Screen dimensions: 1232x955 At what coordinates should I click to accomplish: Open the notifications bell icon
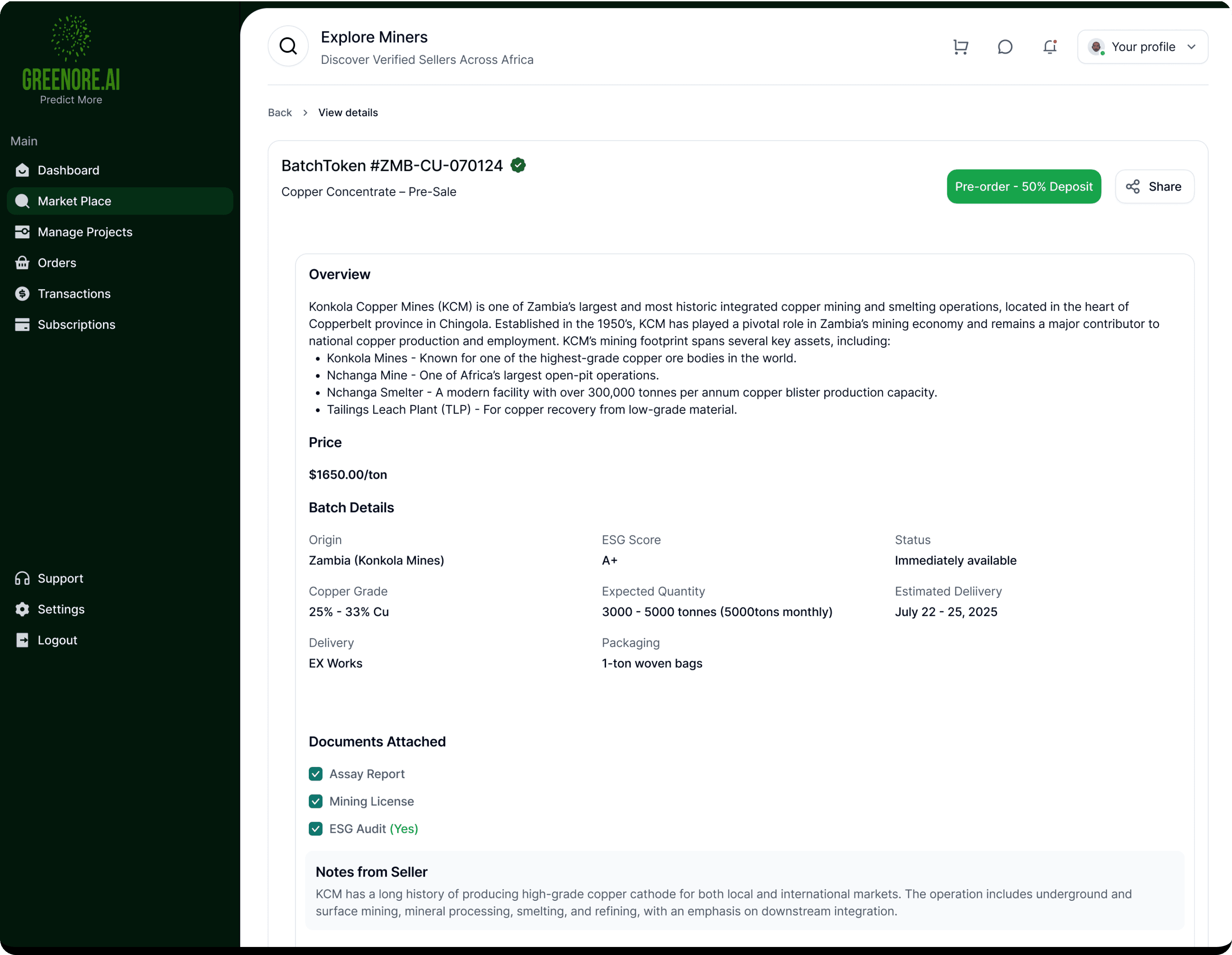click(1049, 47)
